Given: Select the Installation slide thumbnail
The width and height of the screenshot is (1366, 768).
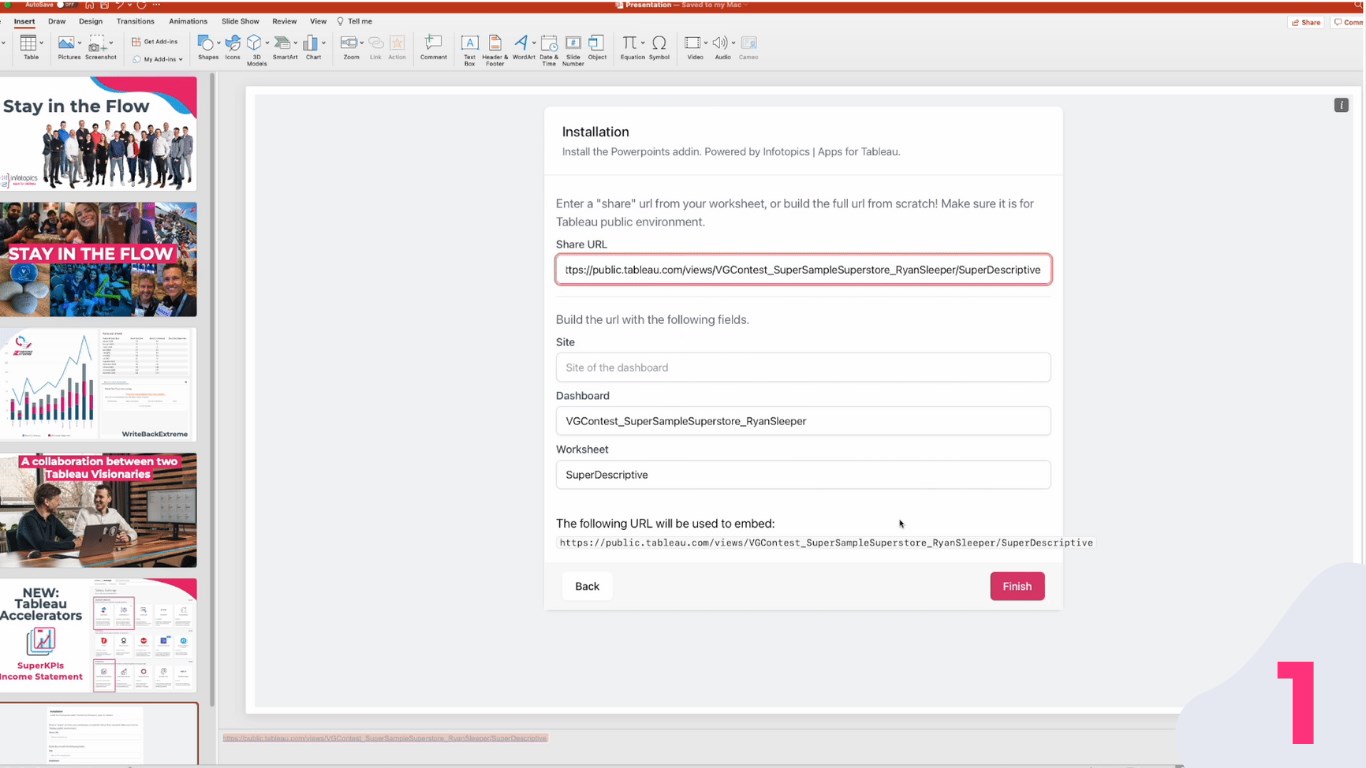Looking at the screenshot, I should point(98,735).
